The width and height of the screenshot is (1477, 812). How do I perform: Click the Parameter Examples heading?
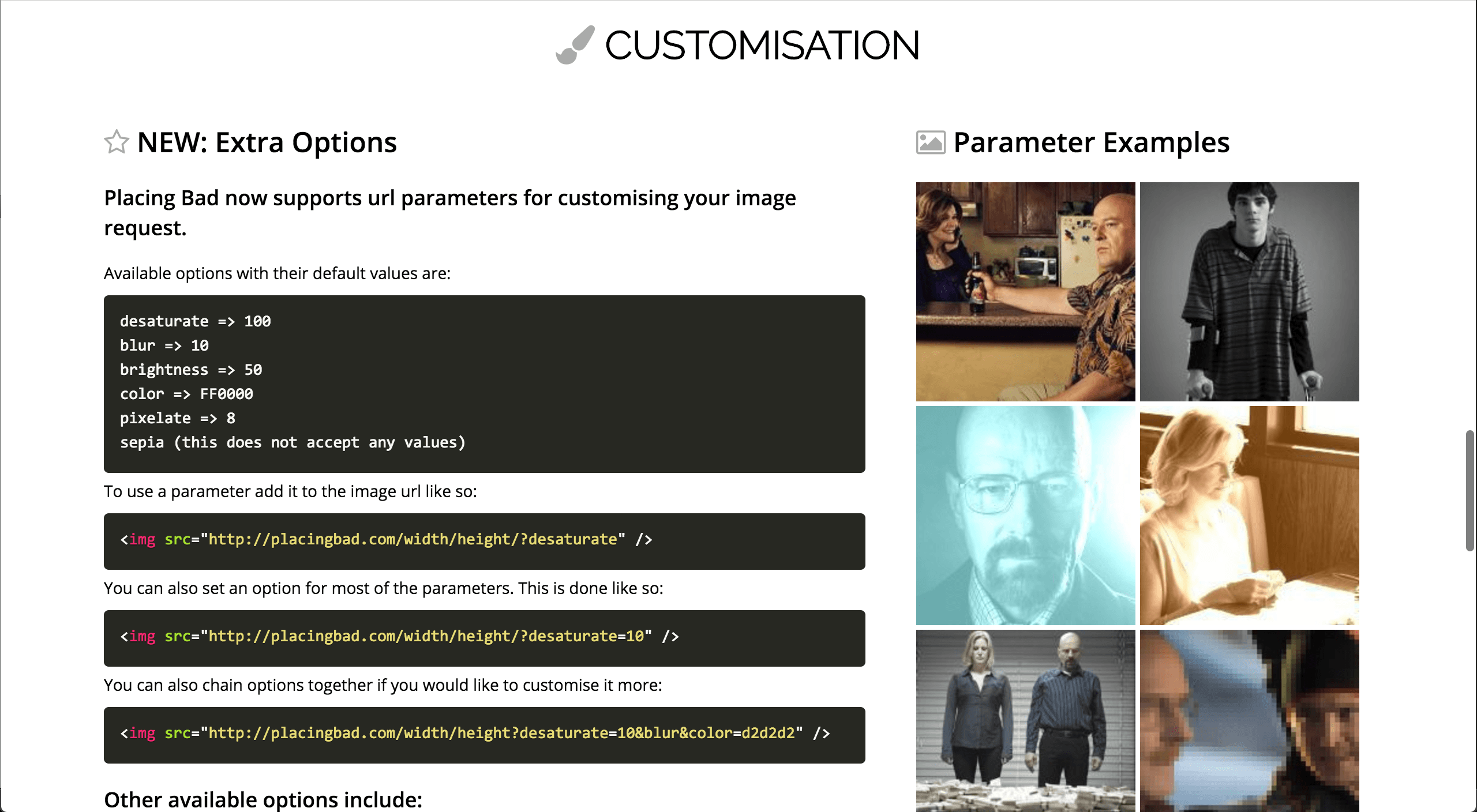click(1091, 142)
